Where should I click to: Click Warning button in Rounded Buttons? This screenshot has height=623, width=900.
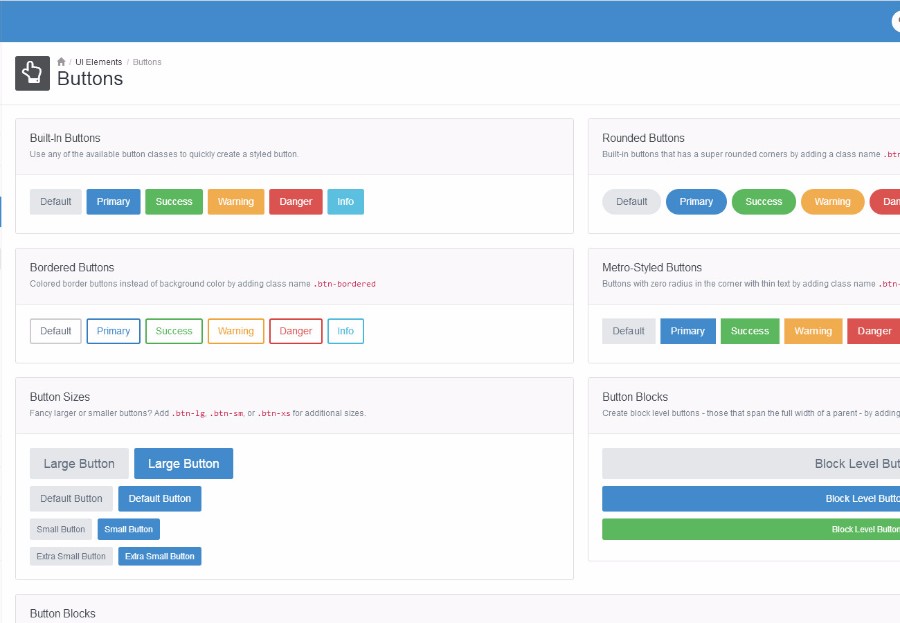832,202
